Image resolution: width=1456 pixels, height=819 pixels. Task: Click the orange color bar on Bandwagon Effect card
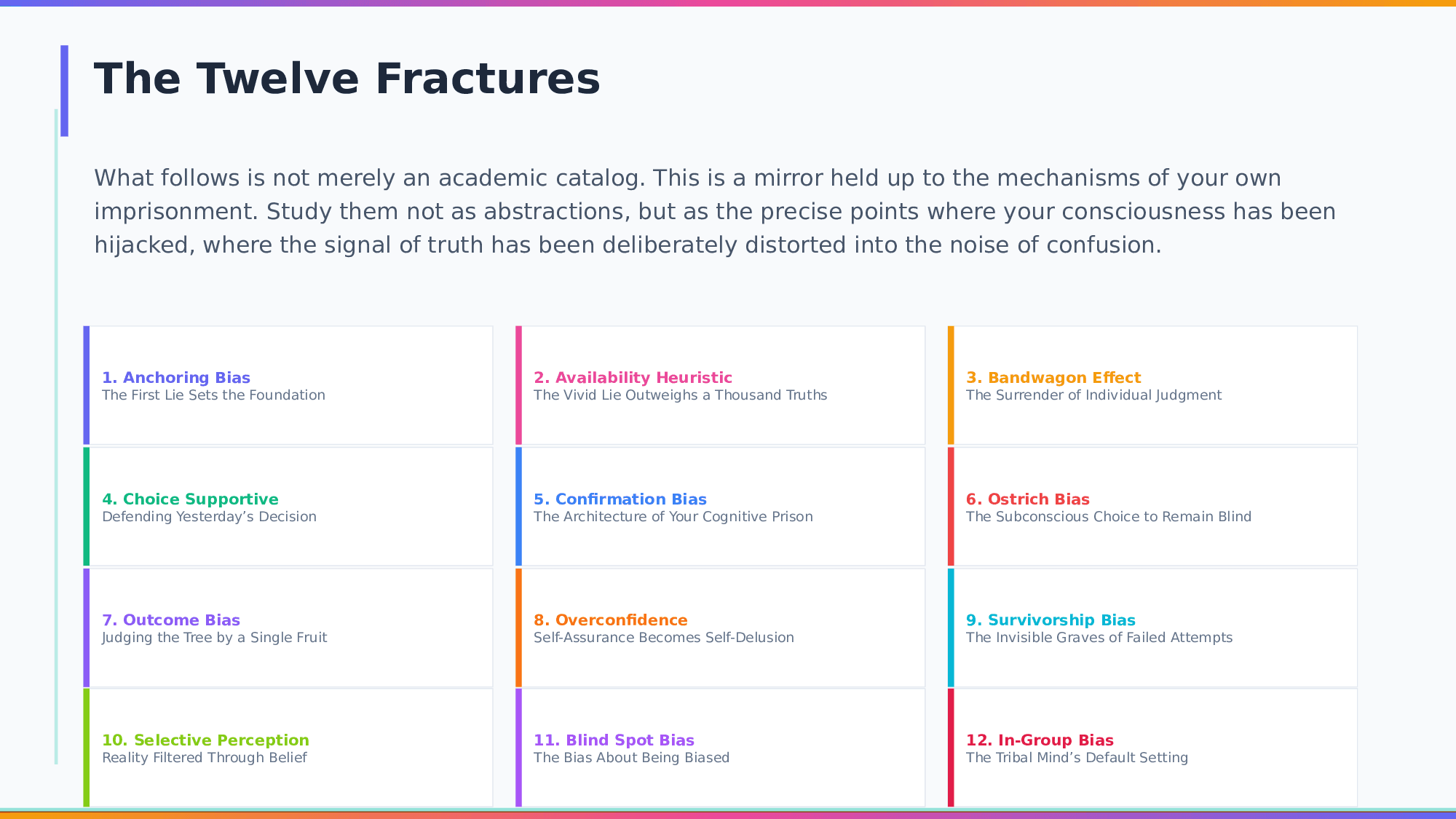(951, 385)
